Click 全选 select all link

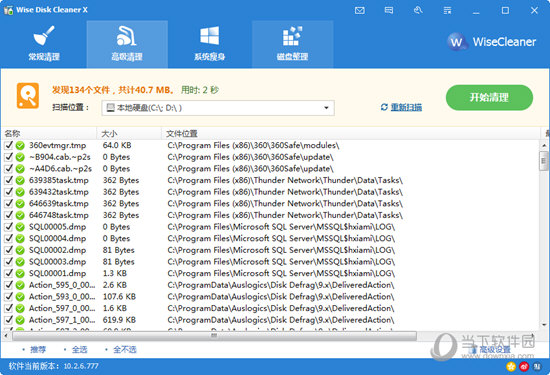pyautogui.click(x=79, y=349)
